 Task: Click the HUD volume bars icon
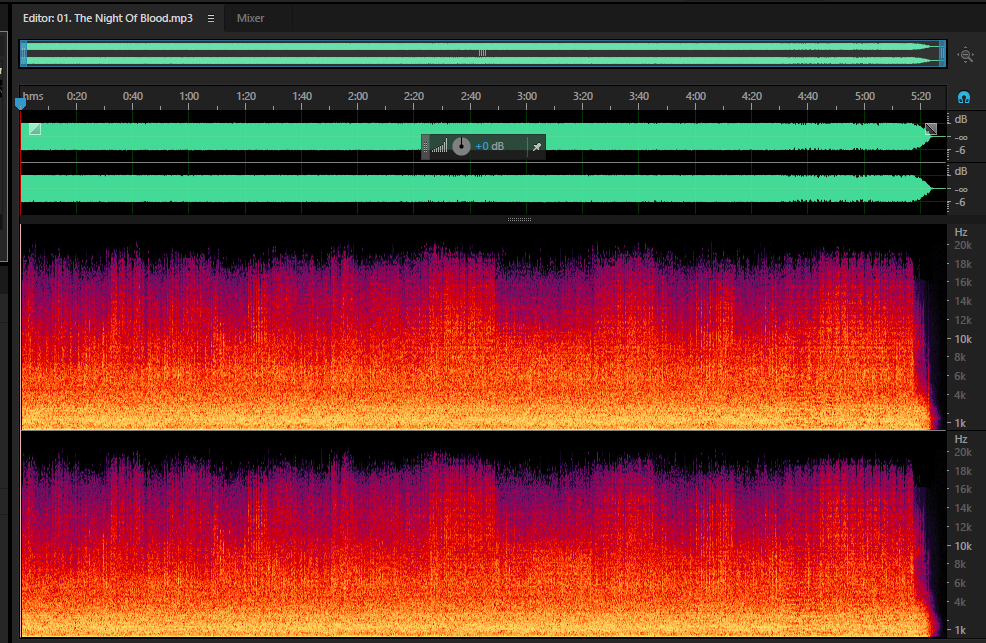coord(440,146)
